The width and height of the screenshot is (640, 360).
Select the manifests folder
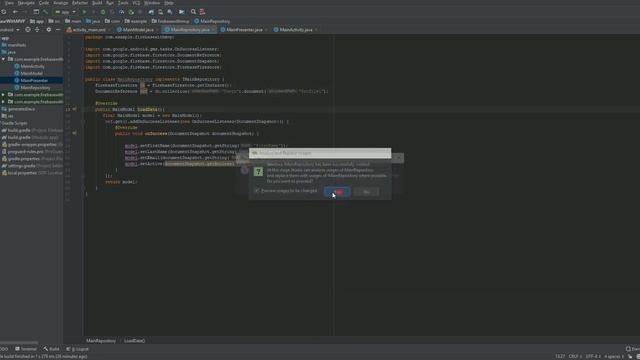(14, 45)
